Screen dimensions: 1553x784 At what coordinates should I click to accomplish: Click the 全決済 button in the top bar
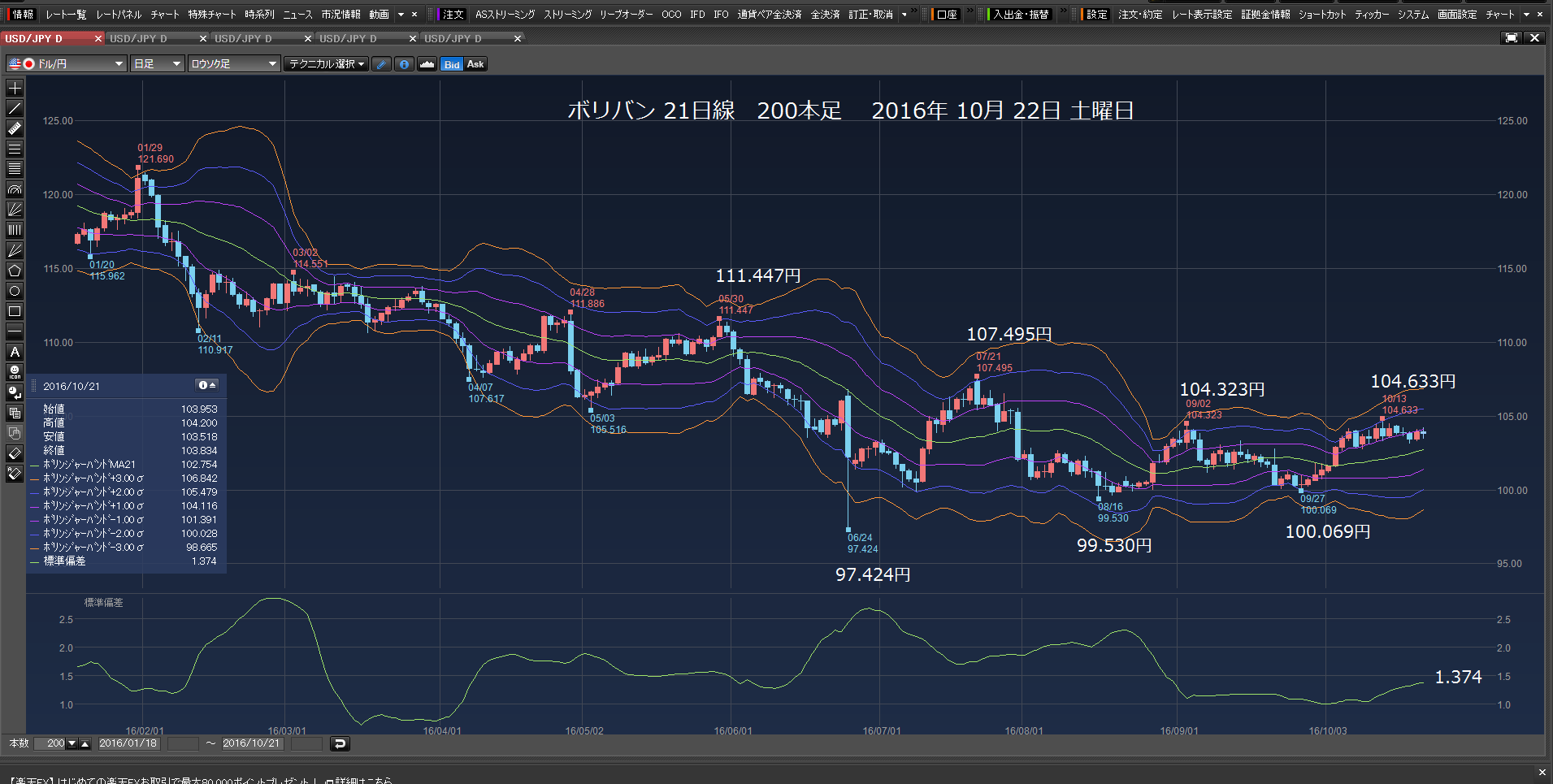click(x=825, y=15)
